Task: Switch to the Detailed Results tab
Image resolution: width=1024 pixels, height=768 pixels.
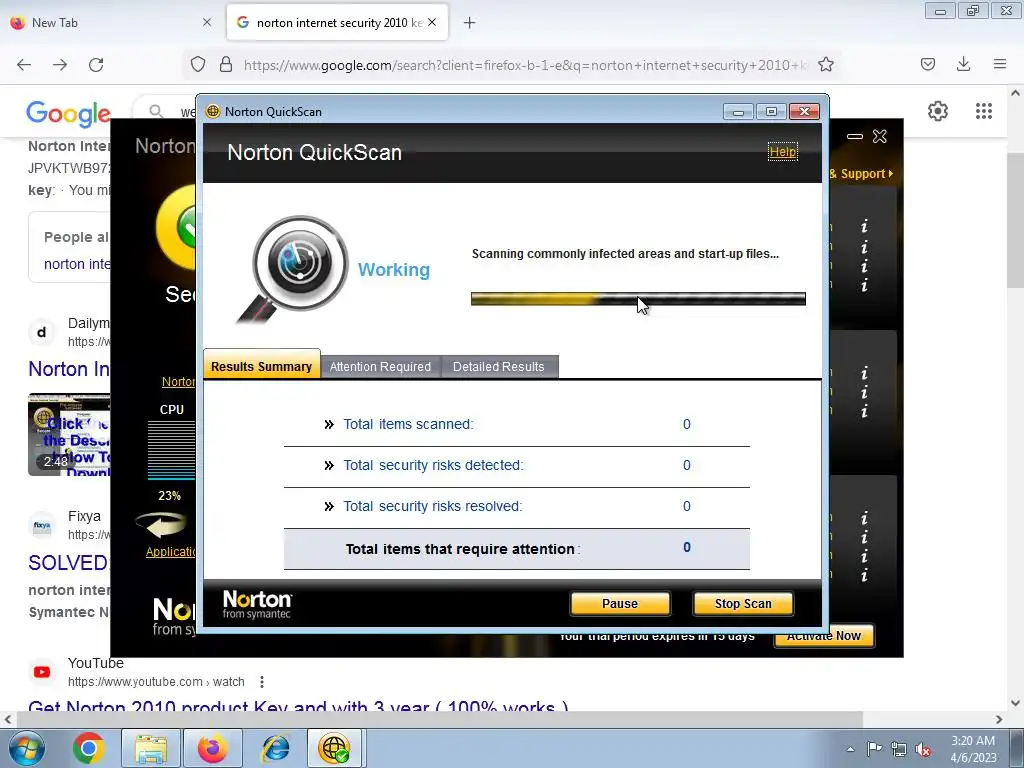Action: (x=499, y=366)
